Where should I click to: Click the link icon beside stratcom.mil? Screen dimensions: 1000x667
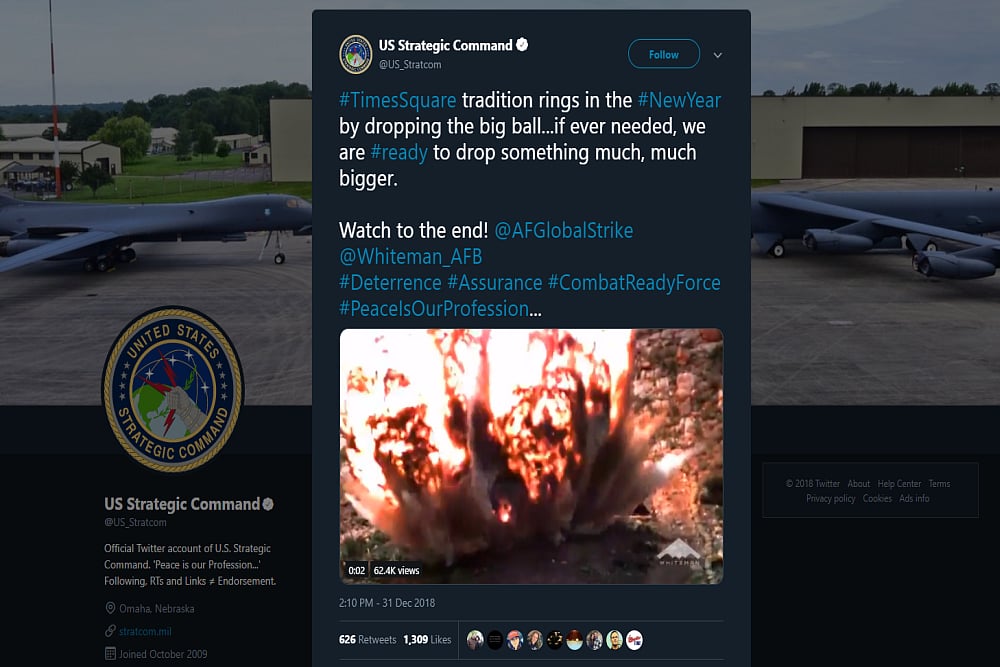point(110,631)
